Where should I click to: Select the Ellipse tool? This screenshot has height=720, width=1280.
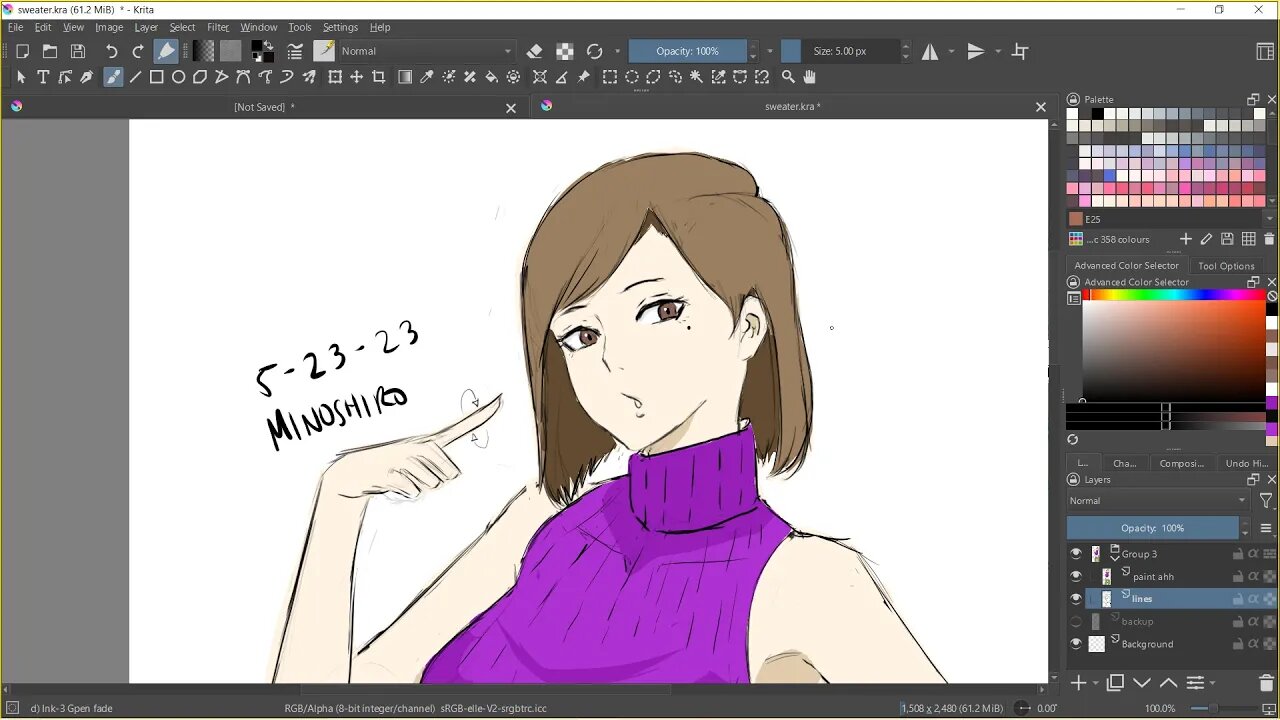[x=179, y=77]
